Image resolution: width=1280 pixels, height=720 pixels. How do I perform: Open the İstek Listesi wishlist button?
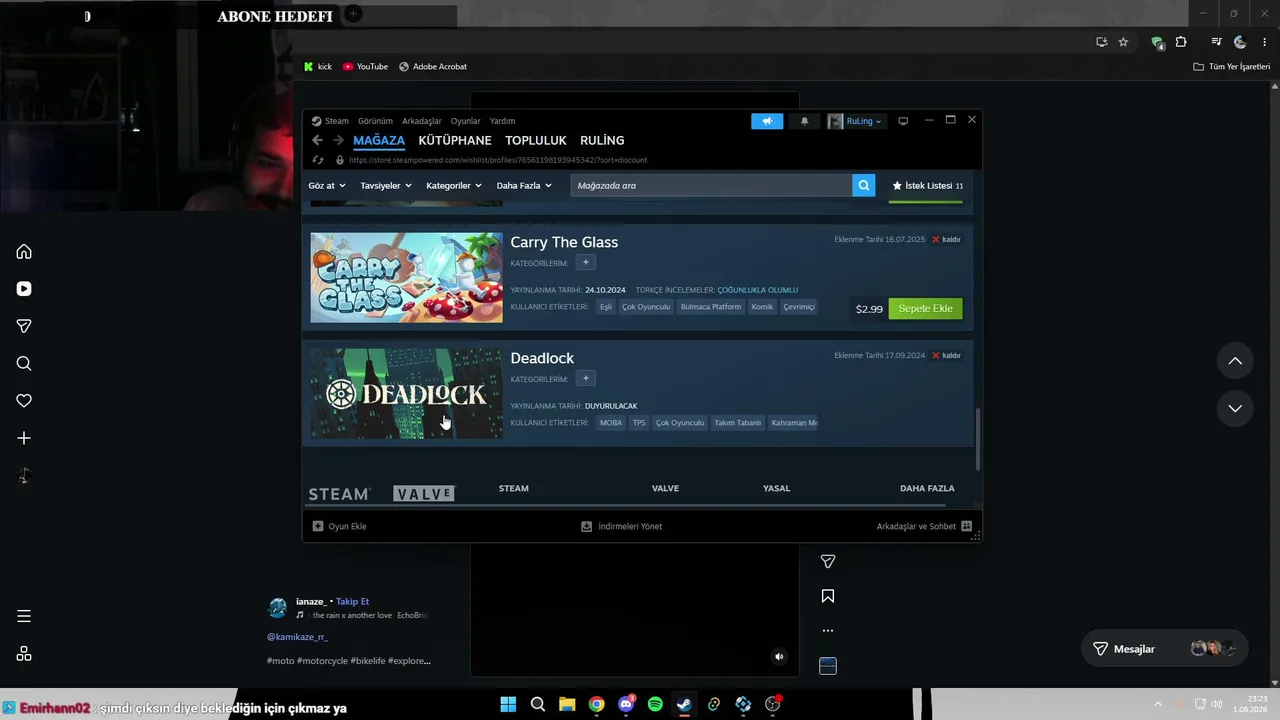coord(927,186)
